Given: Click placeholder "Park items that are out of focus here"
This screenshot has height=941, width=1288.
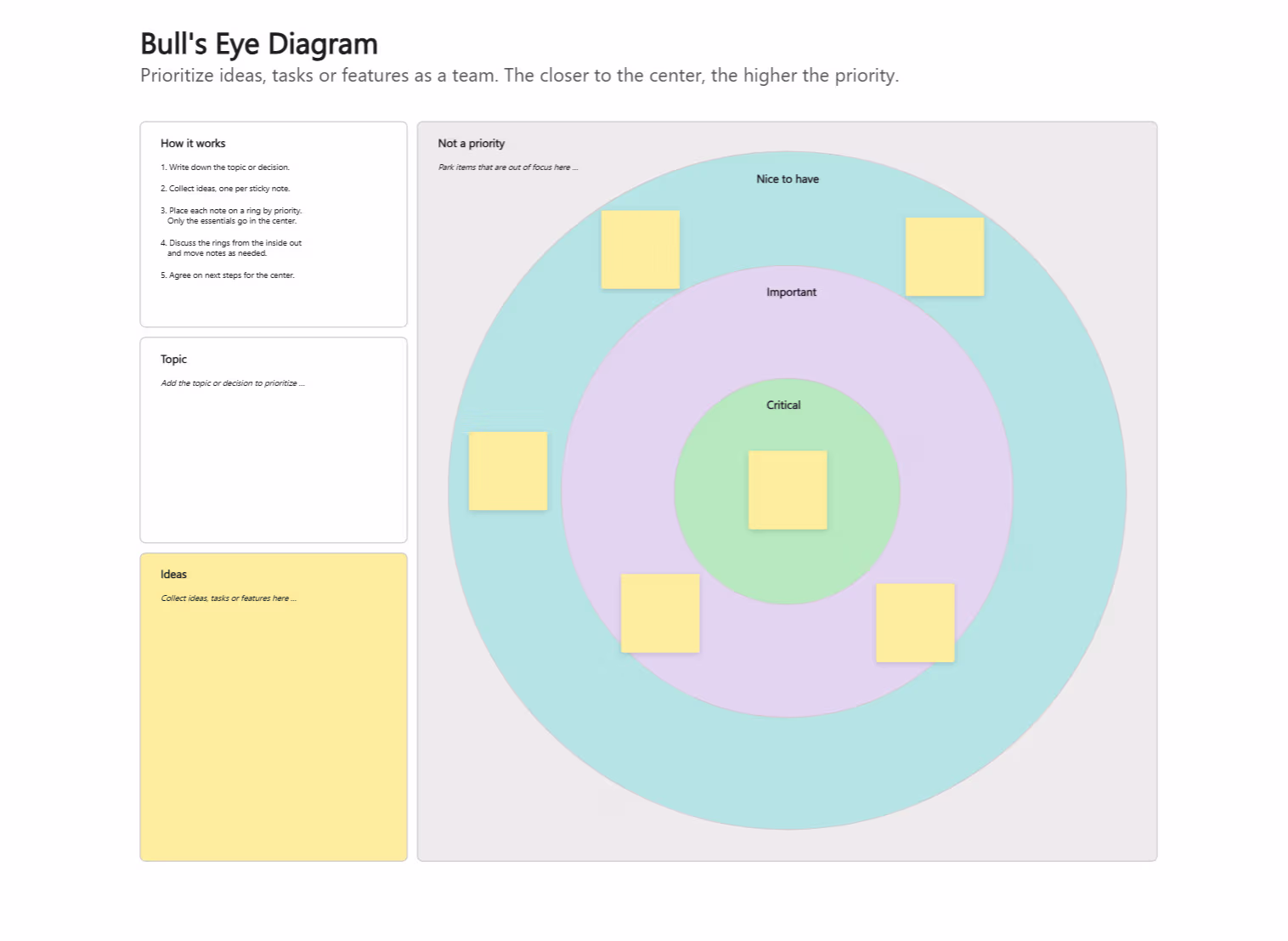Looking at the screenshot, I should point(508,167).
